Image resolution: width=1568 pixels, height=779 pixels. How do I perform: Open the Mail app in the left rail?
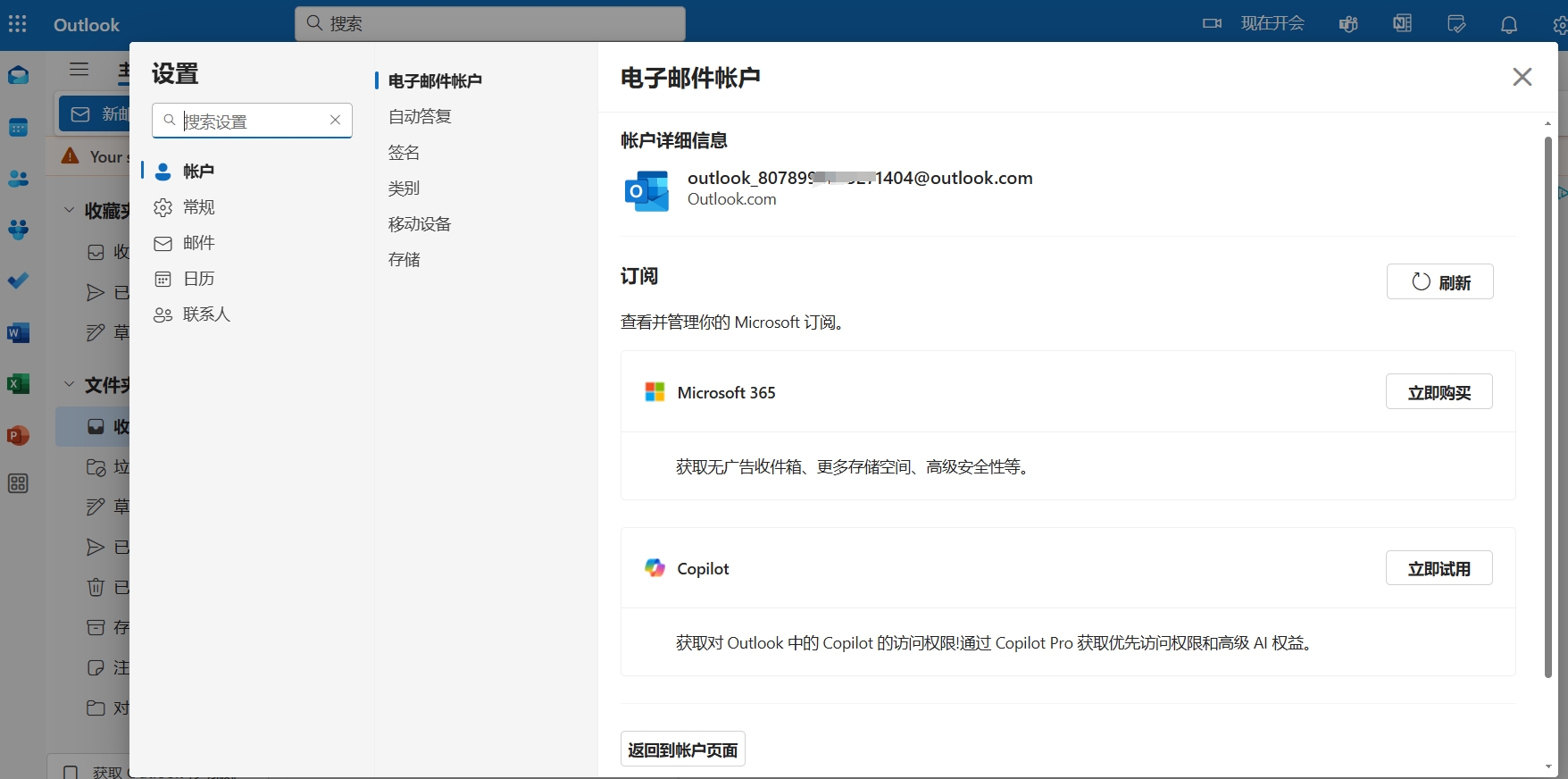18,76
